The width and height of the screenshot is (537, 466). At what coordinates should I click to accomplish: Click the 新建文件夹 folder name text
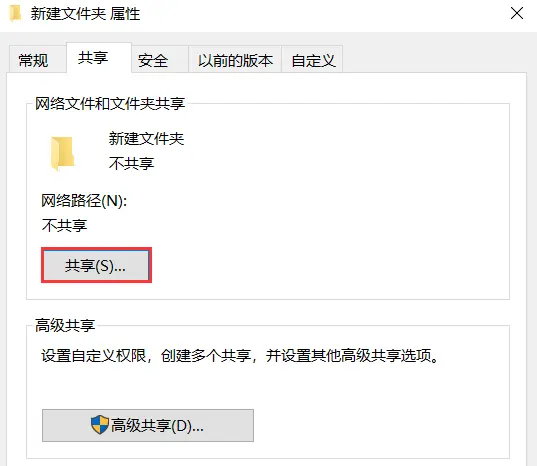pyautogui.click(x=146, y=139)
